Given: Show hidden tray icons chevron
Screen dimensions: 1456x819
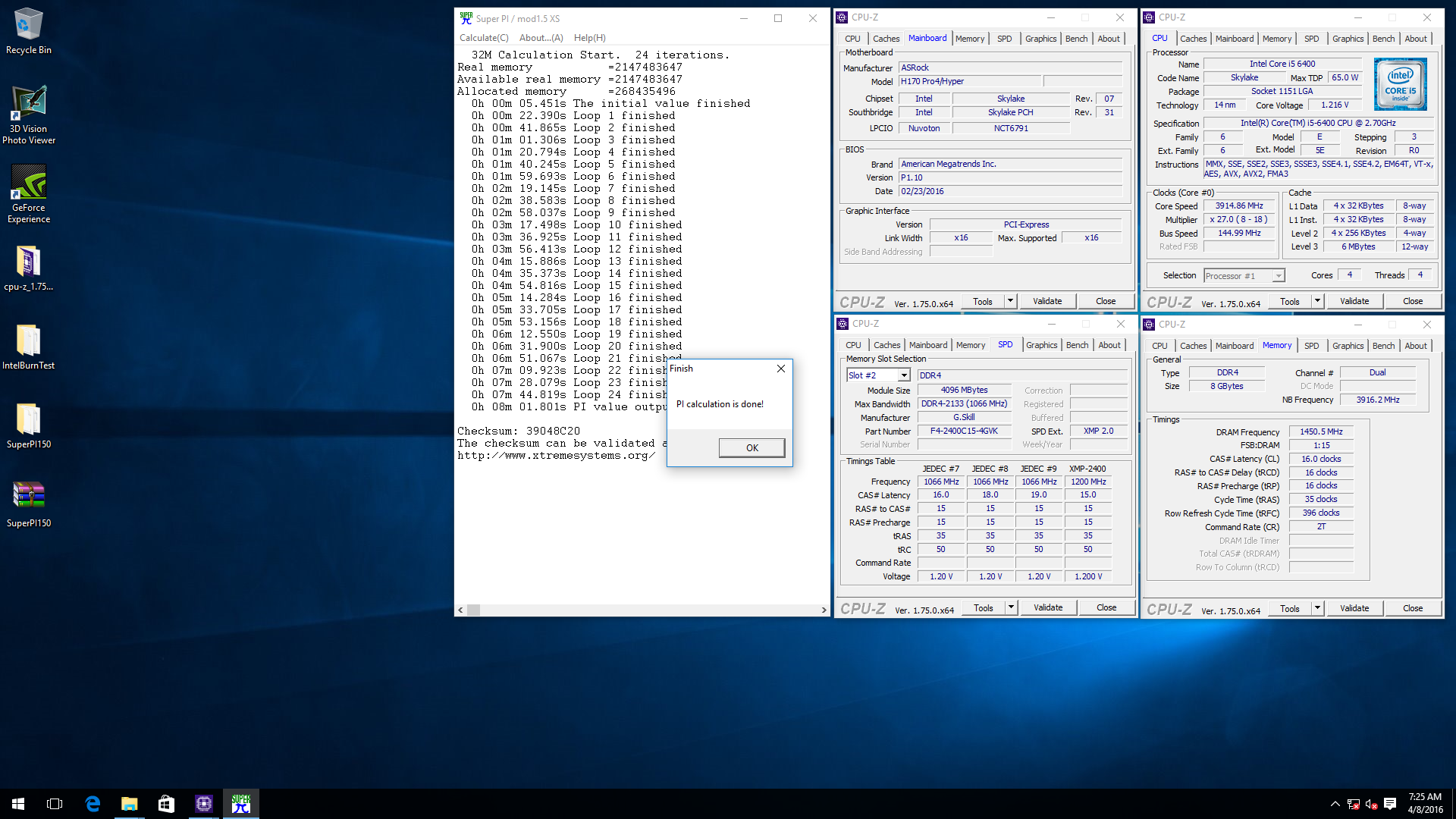Looking at the screenshot, I should (x=1335, y=804).
